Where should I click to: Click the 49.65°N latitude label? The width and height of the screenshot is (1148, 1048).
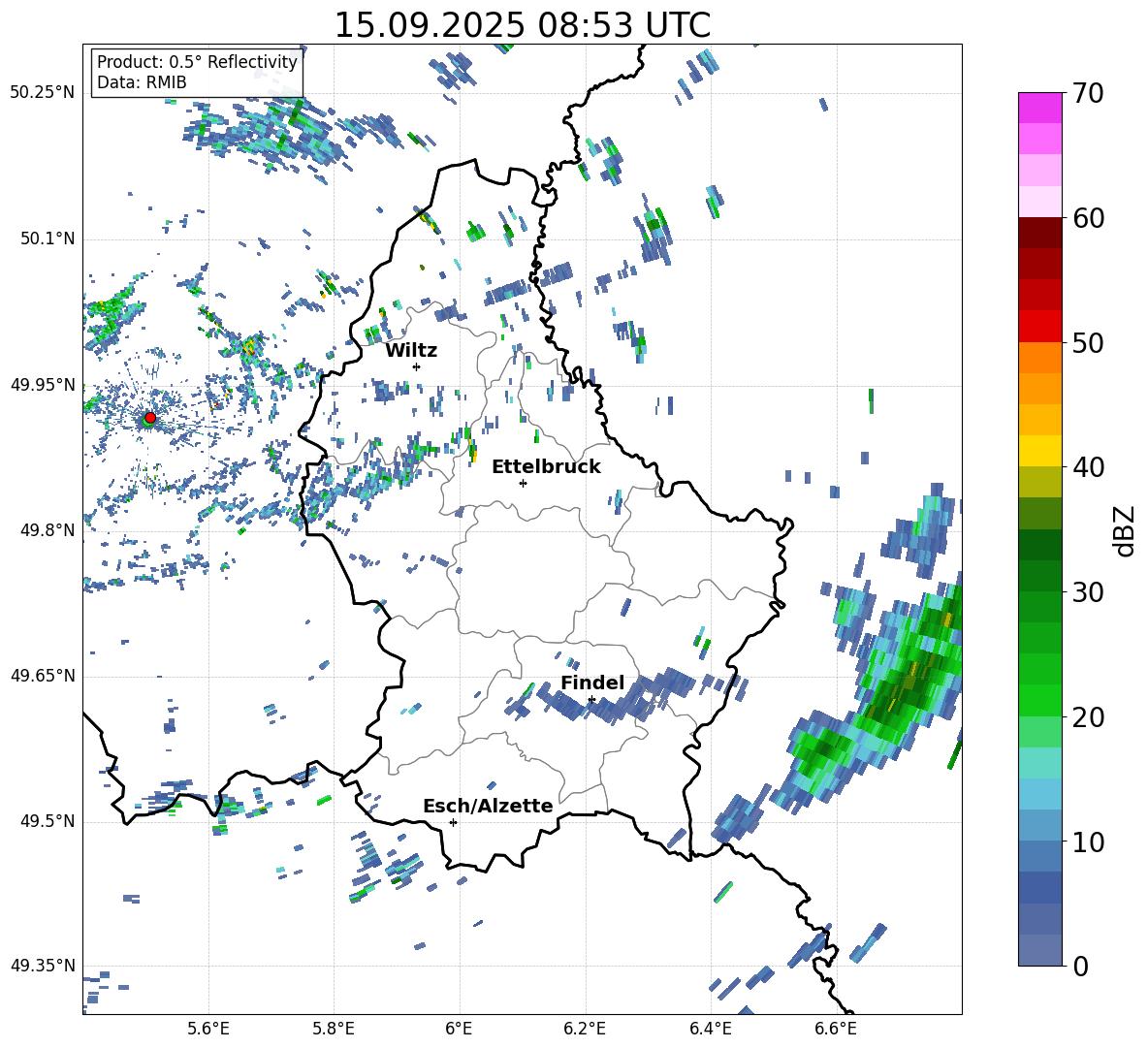coord(43,675)
